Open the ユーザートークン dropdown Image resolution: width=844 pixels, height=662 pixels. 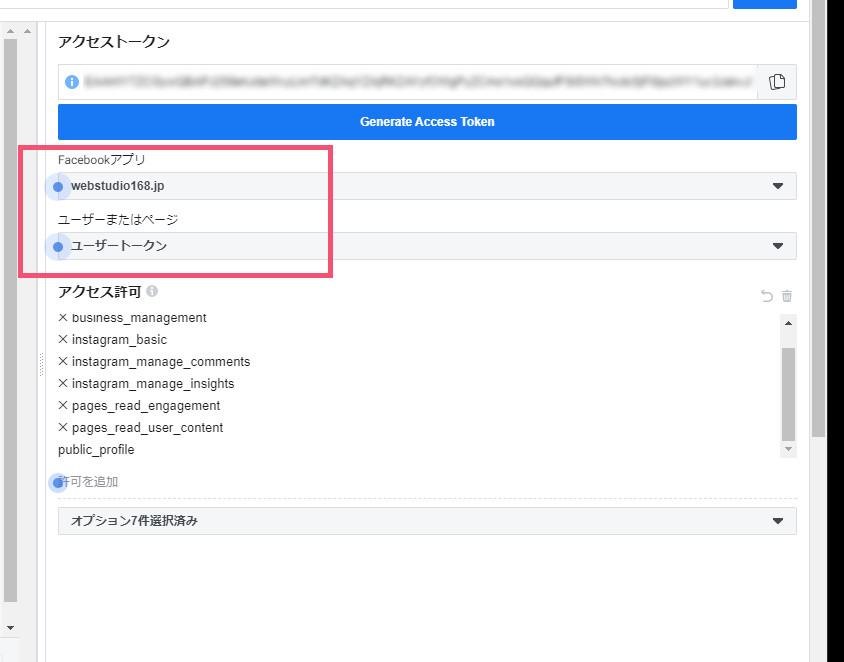tap(427, 246)
